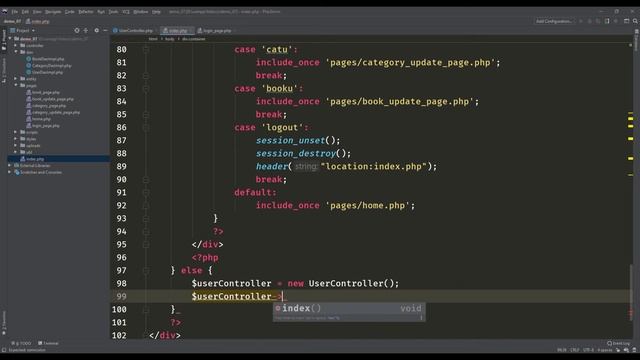The width and height of the screenshot is (640, 360).
Task: Click the div.container breadcrumb item
Action: 193,39
